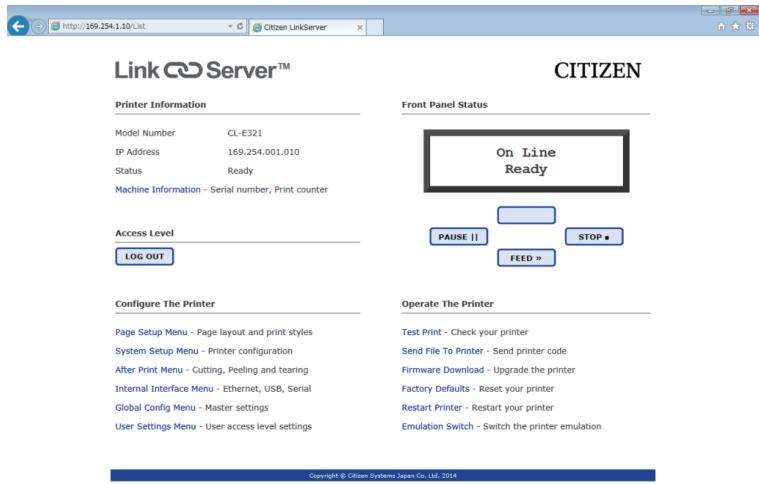
Task: Open the Global Config Menu link
Action: tap(155, 408)
